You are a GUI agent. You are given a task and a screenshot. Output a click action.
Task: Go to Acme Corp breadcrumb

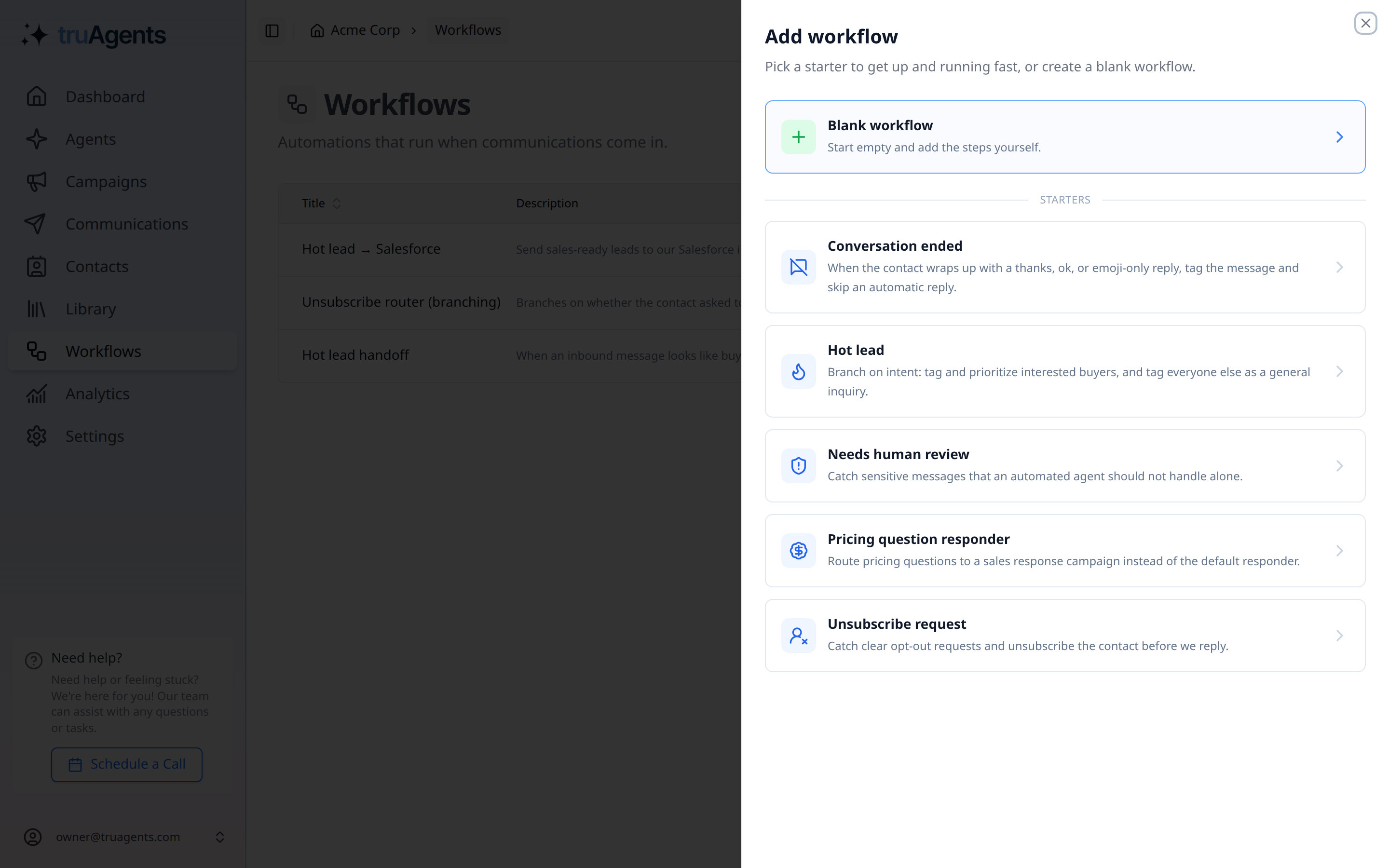tap(365, 30)
